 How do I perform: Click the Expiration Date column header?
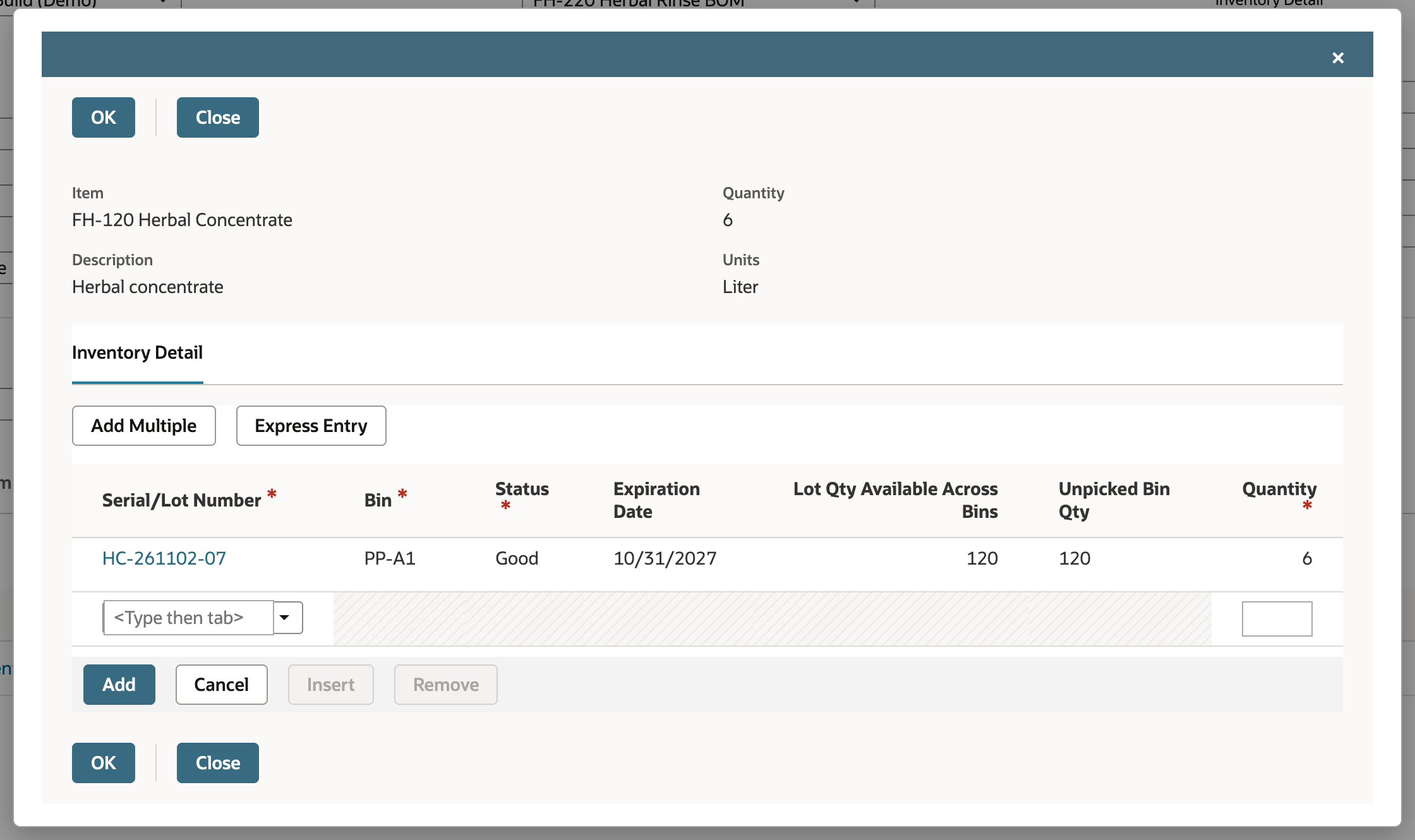click(657, 500)
